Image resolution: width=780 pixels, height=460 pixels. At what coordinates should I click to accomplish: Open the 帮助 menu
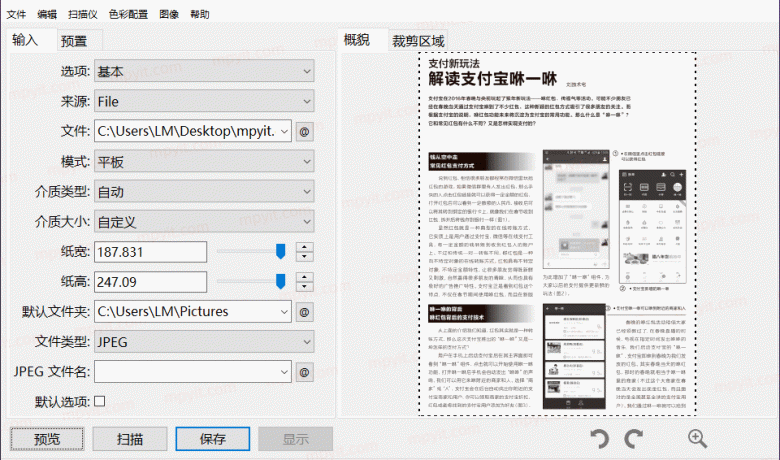[x=200, y=14]
